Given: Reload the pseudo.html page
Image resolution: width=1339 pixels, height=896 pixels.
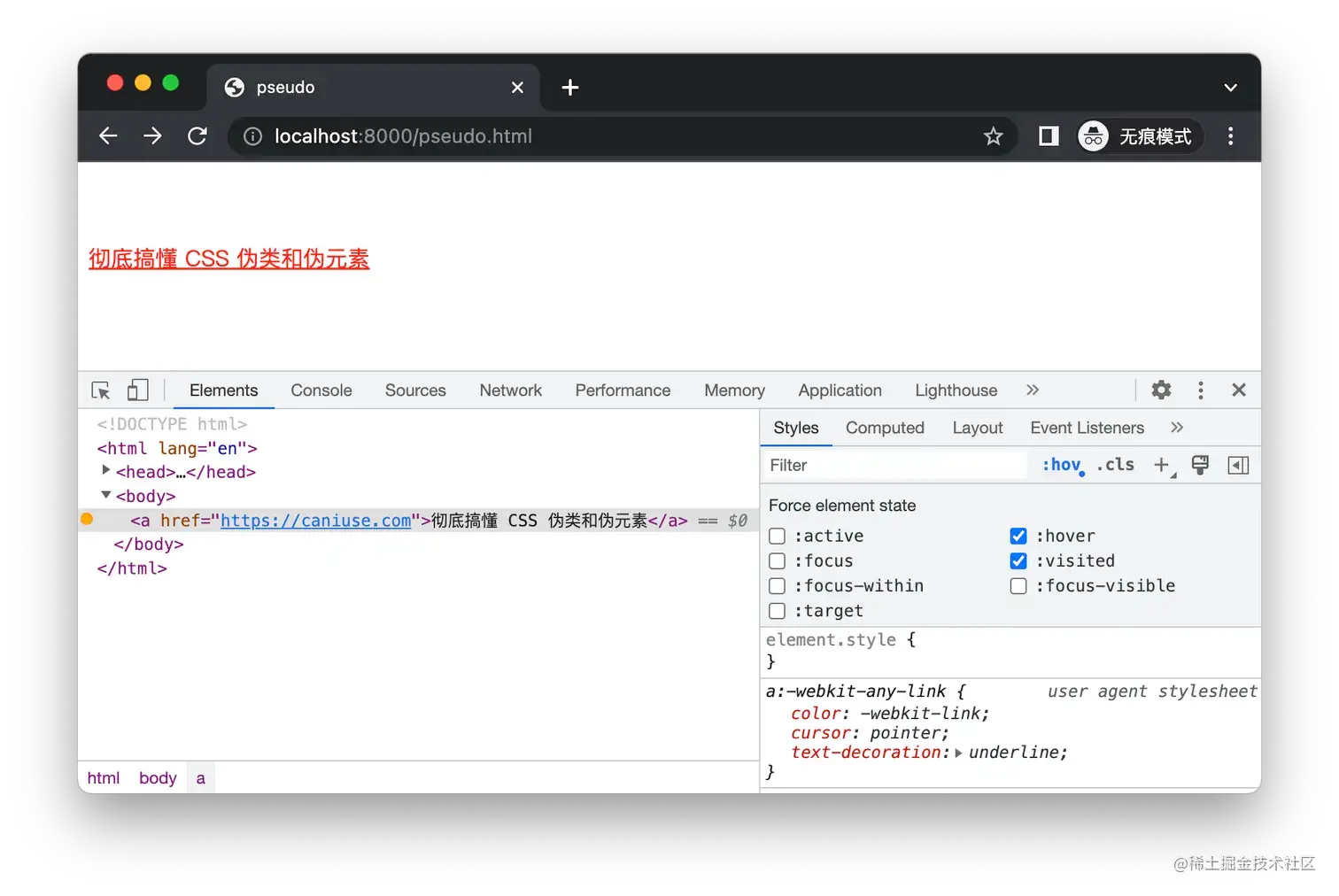Looking at the screenshot, I should pos(197,135).
